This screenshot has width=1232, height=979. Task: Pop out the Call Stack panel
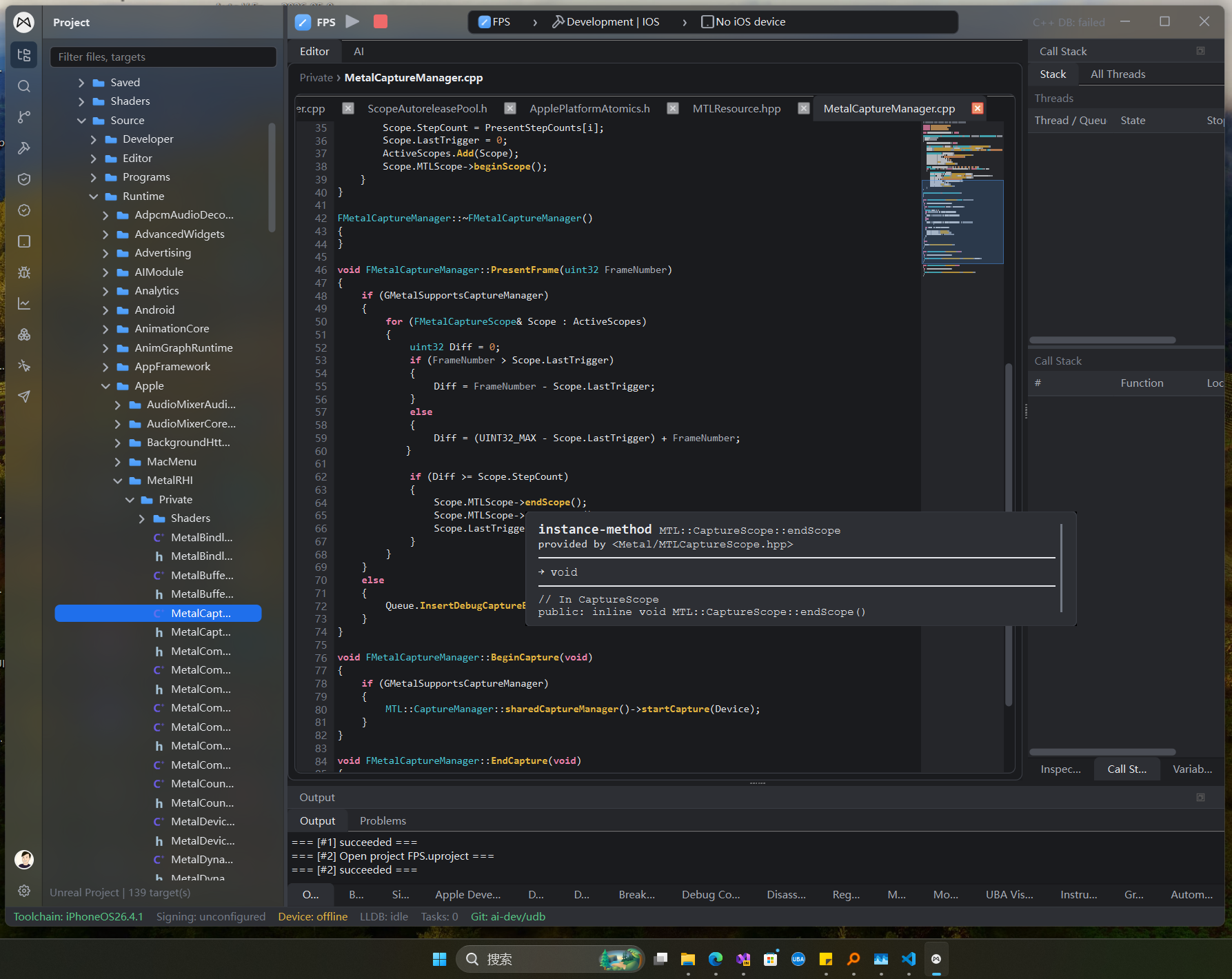click(1200, 51)
